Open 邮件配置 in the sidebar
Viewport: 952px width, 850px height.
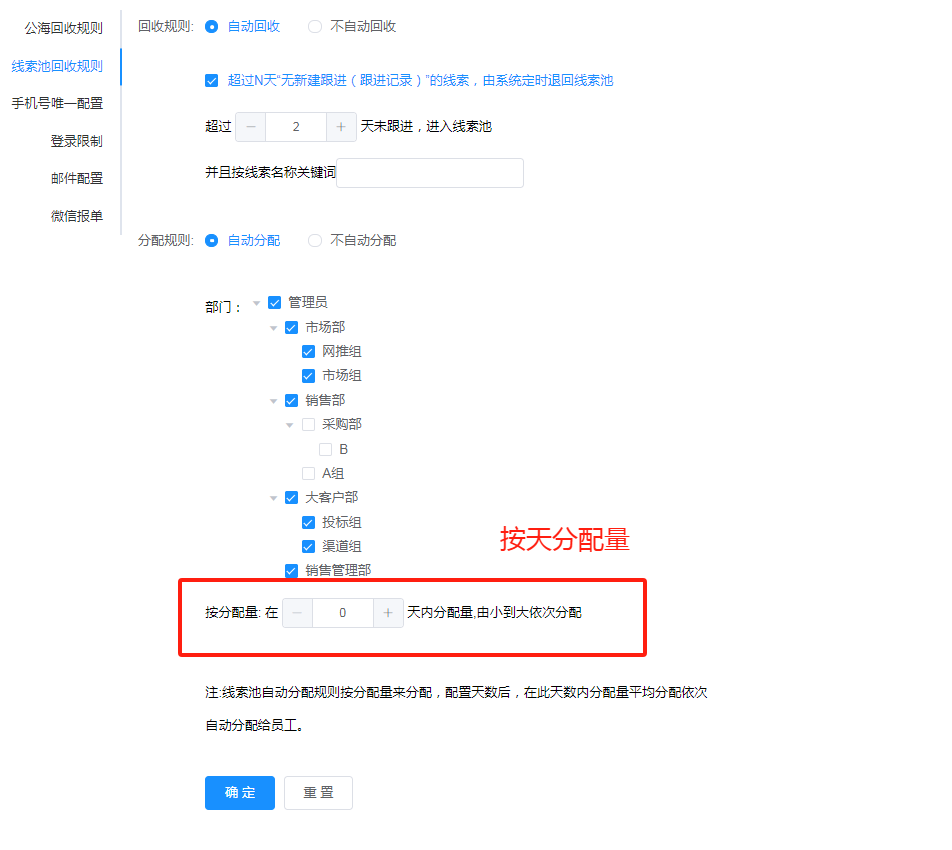[77, 179]
